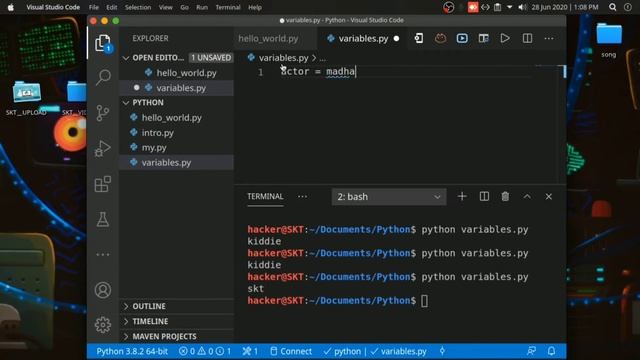Open the song folder on desktop

click(609, 40)
